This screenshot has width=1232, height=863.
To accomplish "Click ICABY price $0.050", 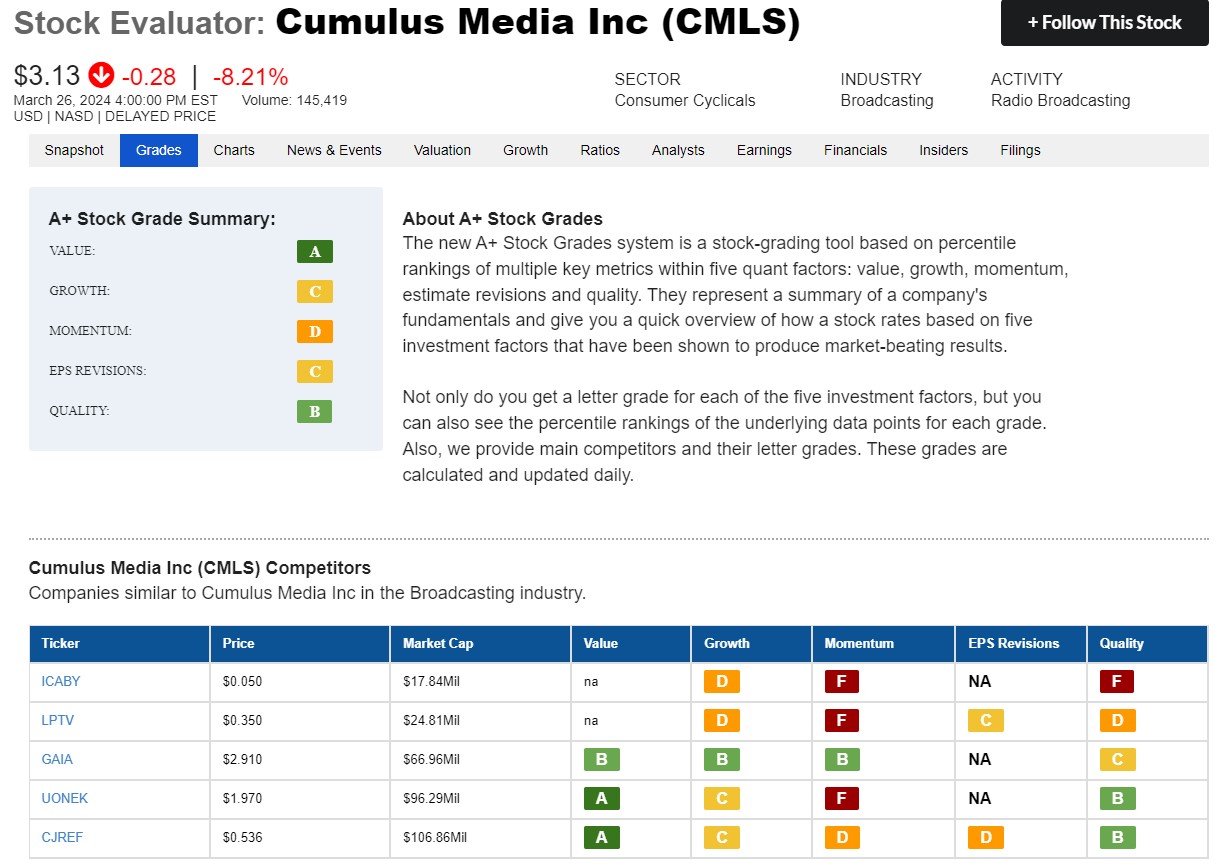I will click(x=242, y=681).
